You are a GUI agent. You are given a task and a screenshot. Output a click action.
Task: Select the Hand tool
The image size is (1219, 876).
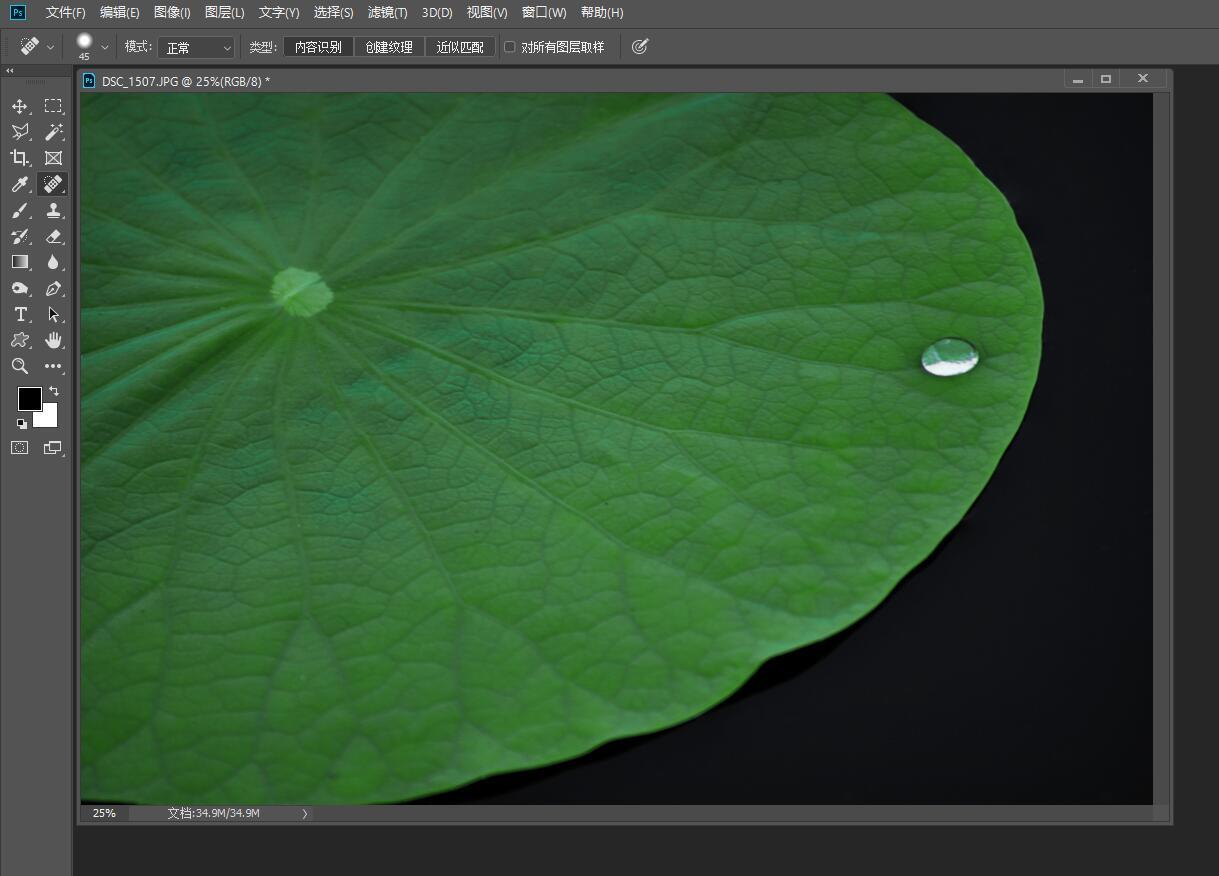coord(54,340)
